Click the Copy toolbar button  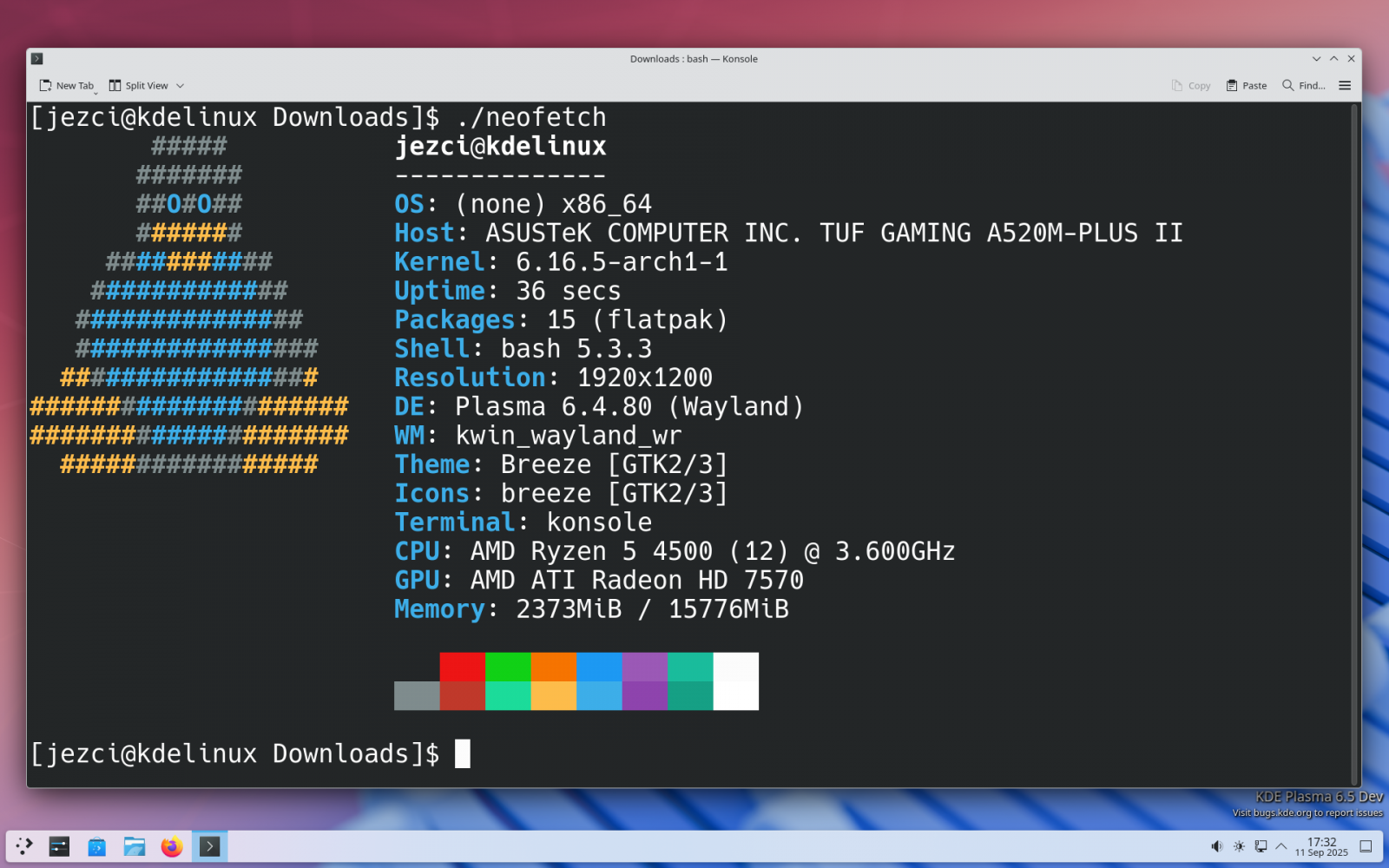click(1191, 86)
